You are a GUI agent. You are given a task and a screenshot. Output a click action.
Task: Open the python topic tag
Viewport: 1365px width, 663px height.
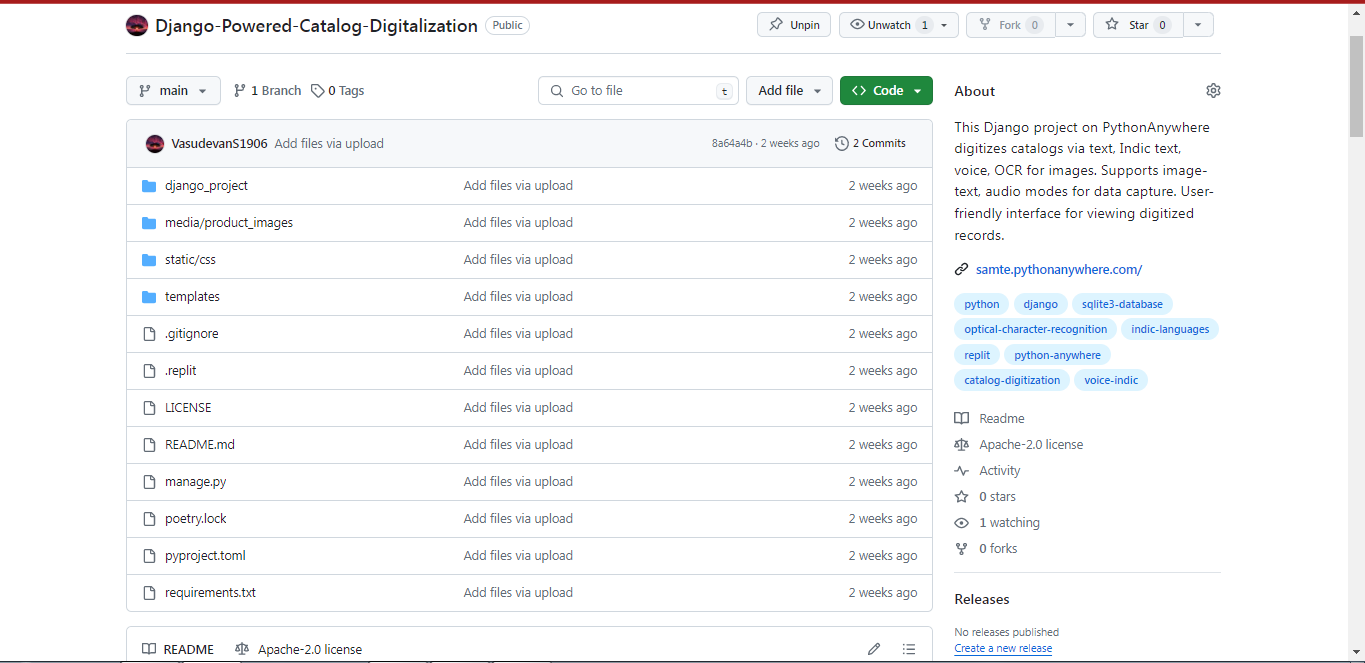(982, 304)
